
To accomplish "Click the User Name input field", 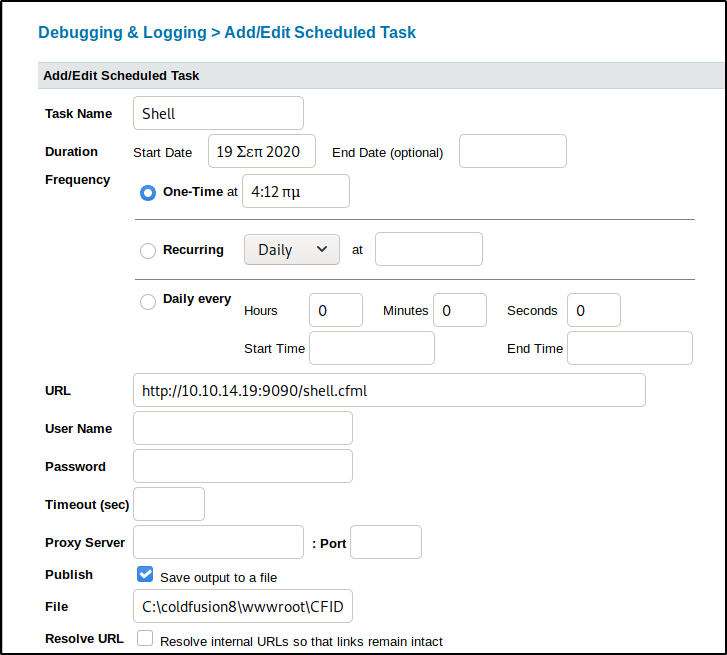I will (x=243, y=428).
